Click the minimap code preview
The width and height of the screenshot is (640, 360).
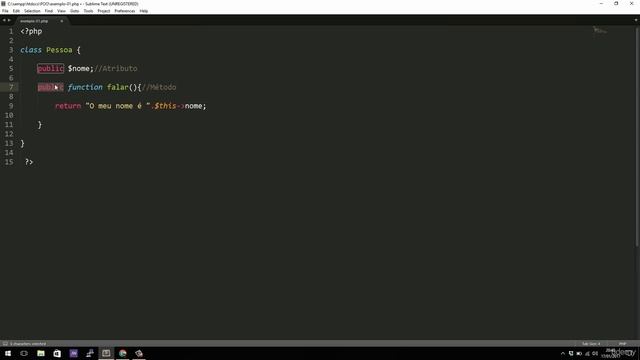coord(600,30)
